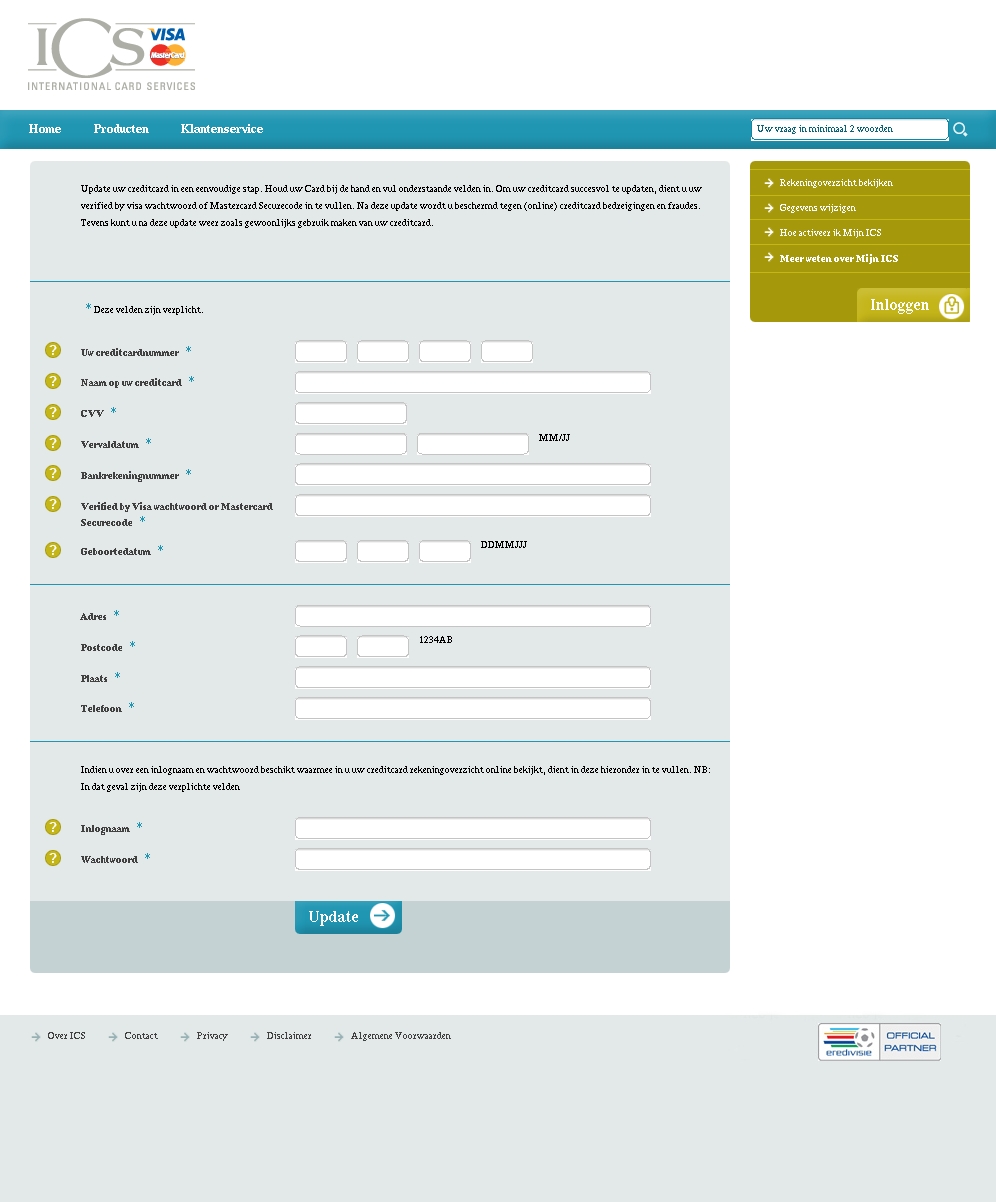The image size is (996, 1202).
Task: Open the Producten menu item
Action: 121,129
